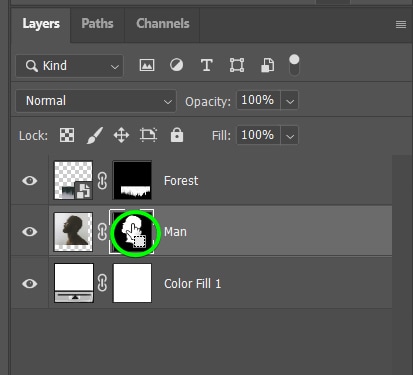
Task: Click the Fill label
Action: tap(221, 136)
